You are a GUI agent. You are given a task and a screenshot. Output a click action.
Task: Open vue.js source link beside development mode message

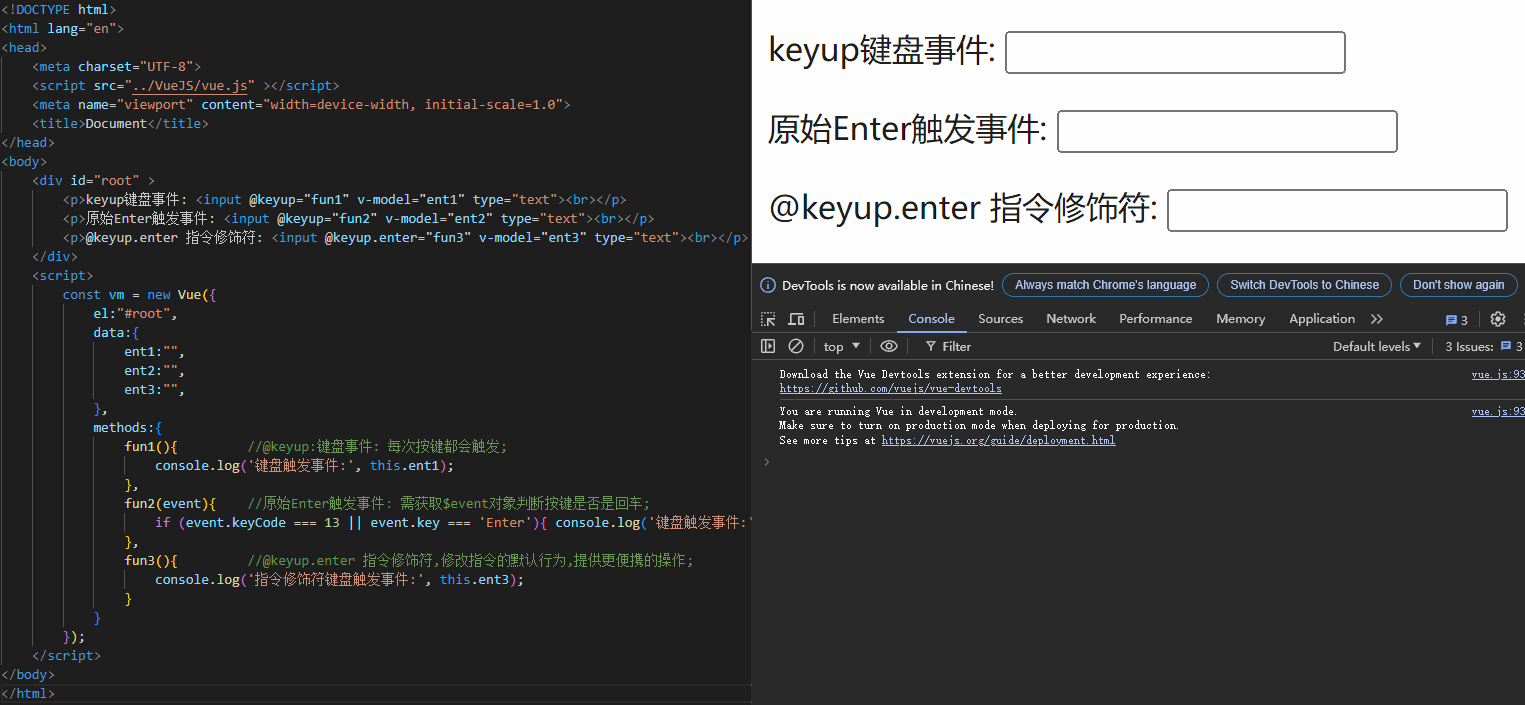1498,411
